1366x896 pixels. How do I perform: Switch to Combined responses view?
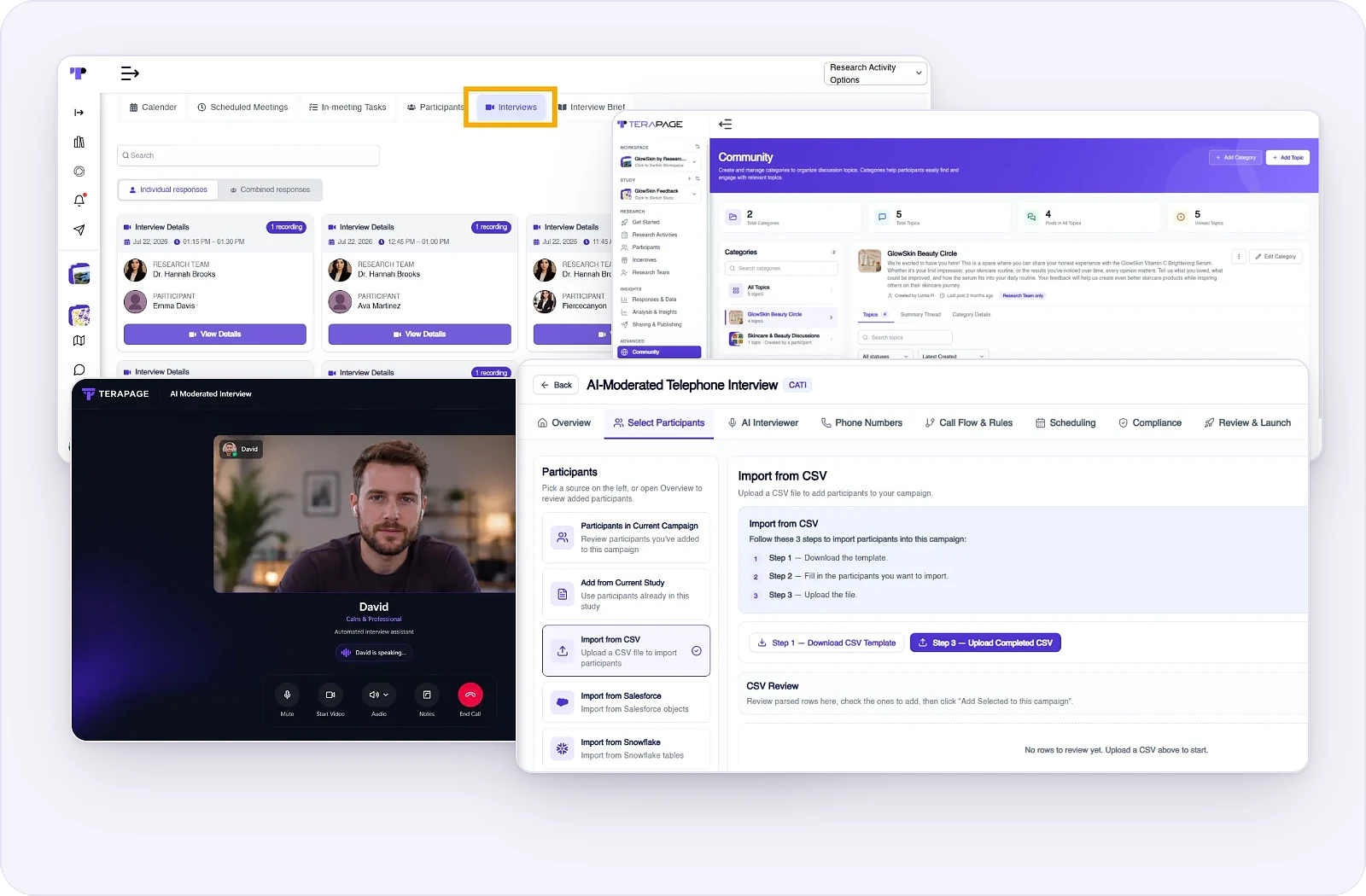(270, 189)
